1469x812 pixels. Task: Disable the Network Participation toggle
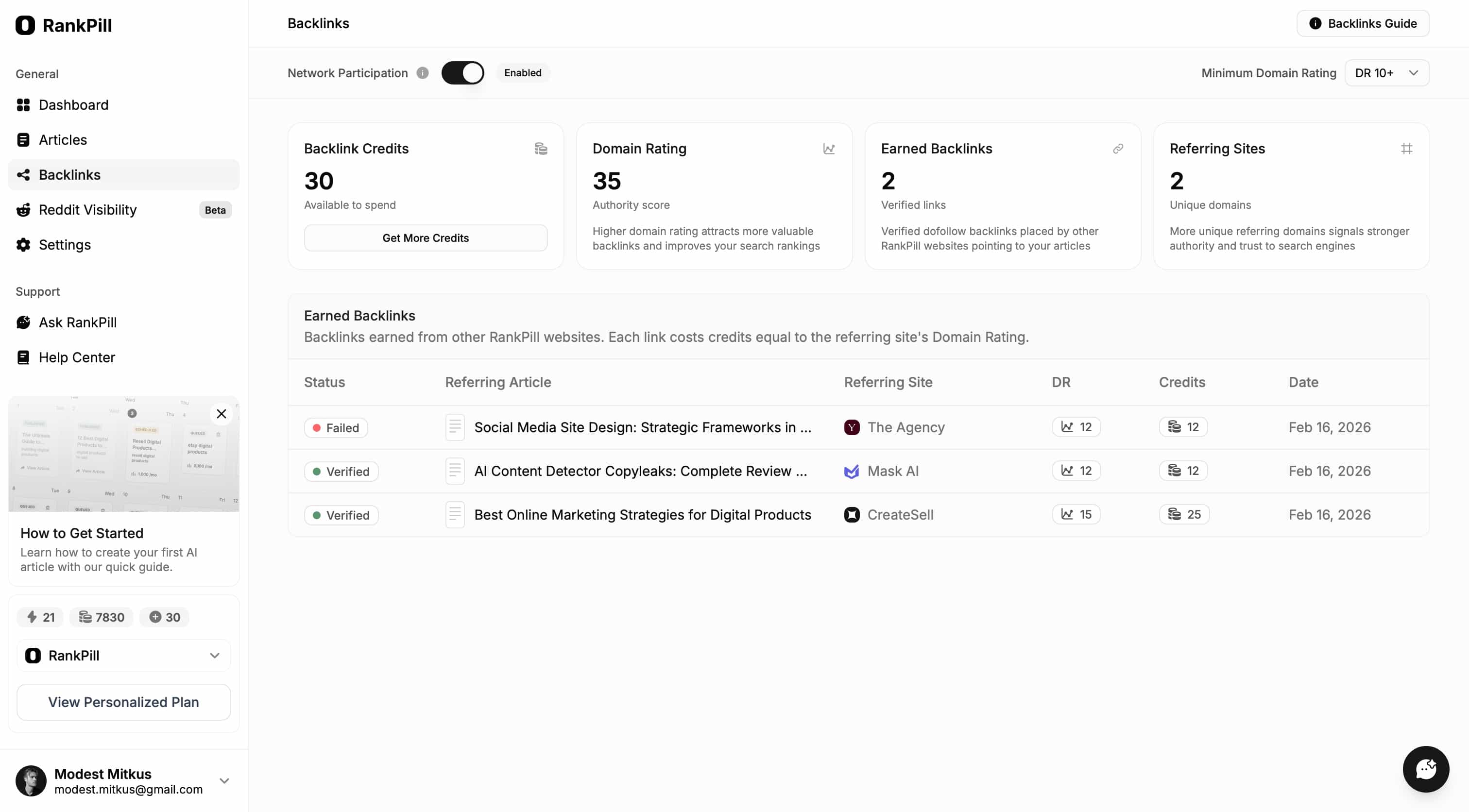click(x=462, y=72)
